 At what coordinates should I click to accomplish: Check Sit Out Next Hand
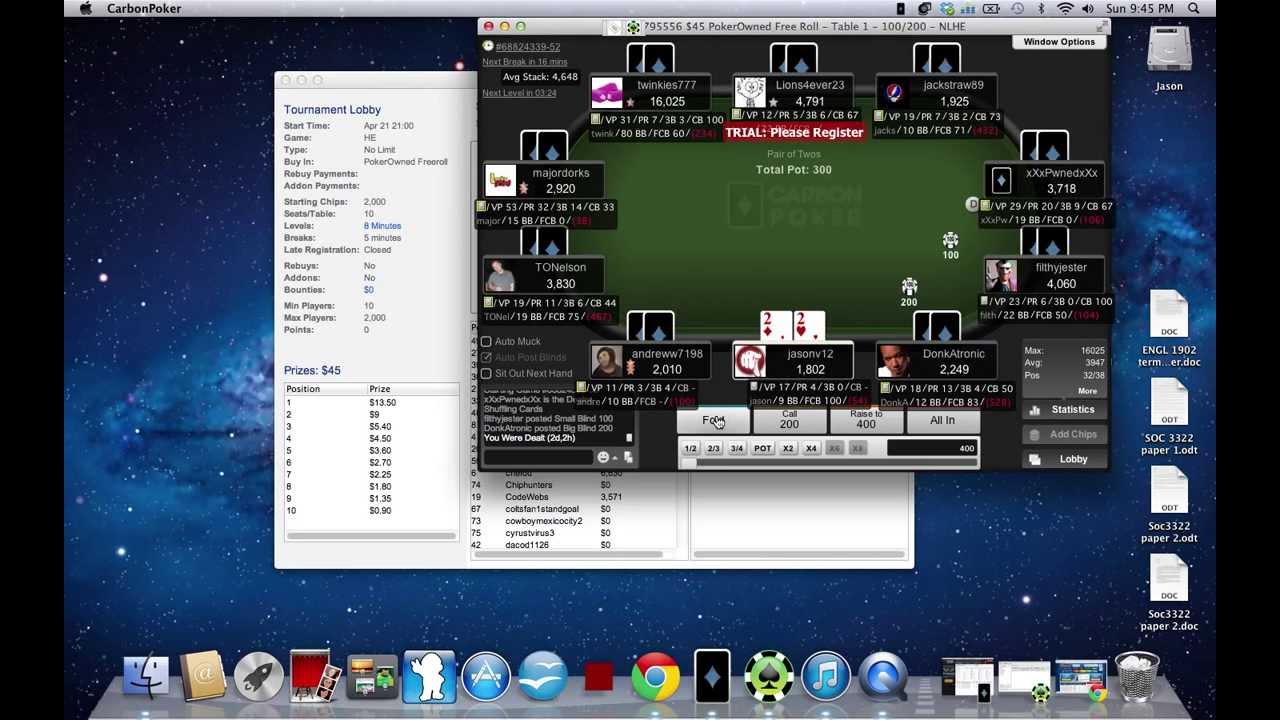(x=486, y=374)
